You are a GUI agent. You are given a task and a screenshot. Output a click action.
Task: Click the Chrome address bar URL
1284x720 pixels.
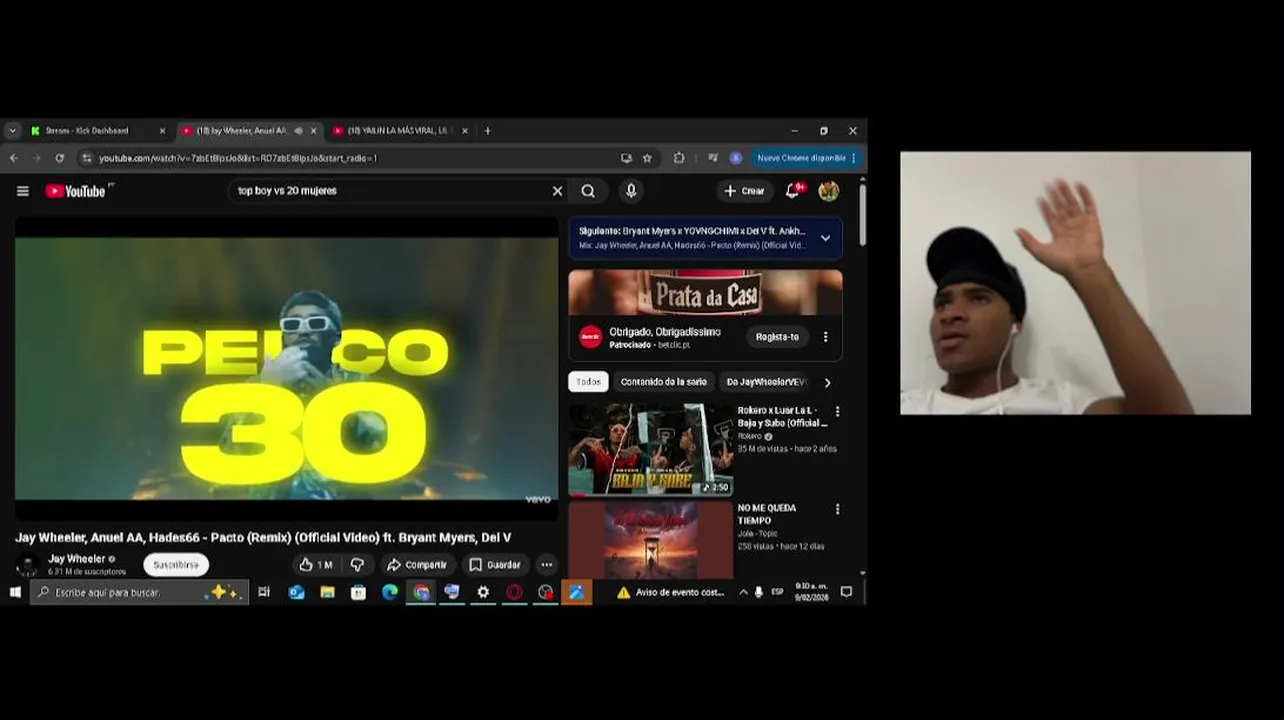[238, 158]
